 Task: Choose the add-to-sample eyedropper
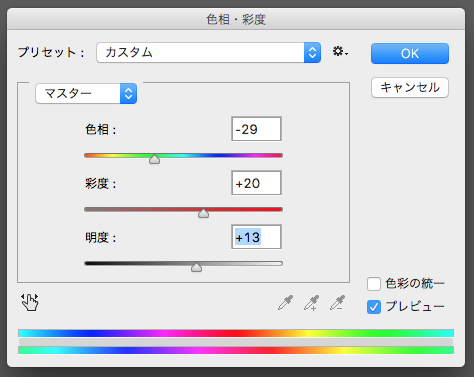311,303
